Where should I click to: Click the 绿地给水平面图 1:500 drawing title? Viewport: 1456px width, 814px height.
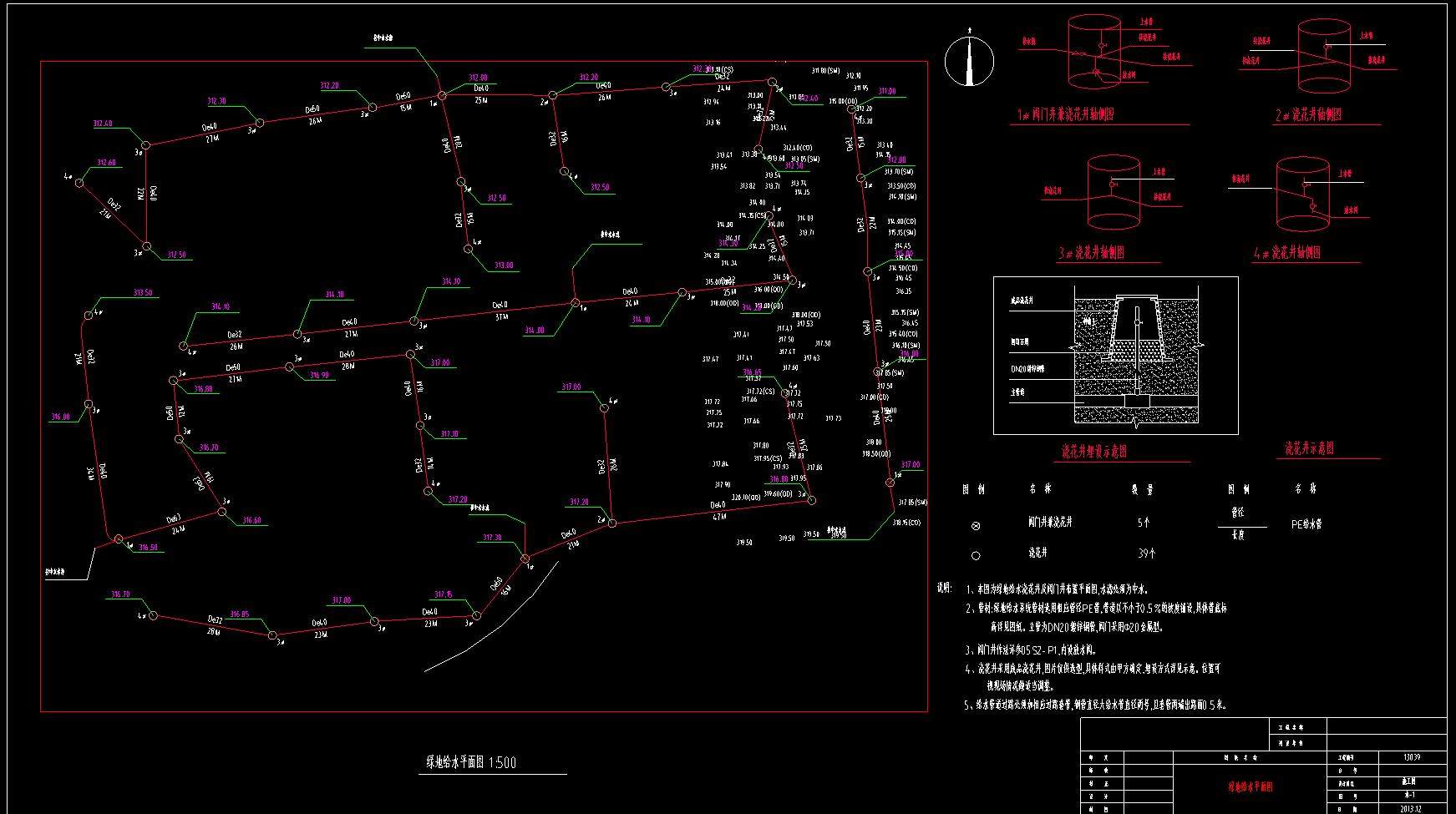point(471,762)
